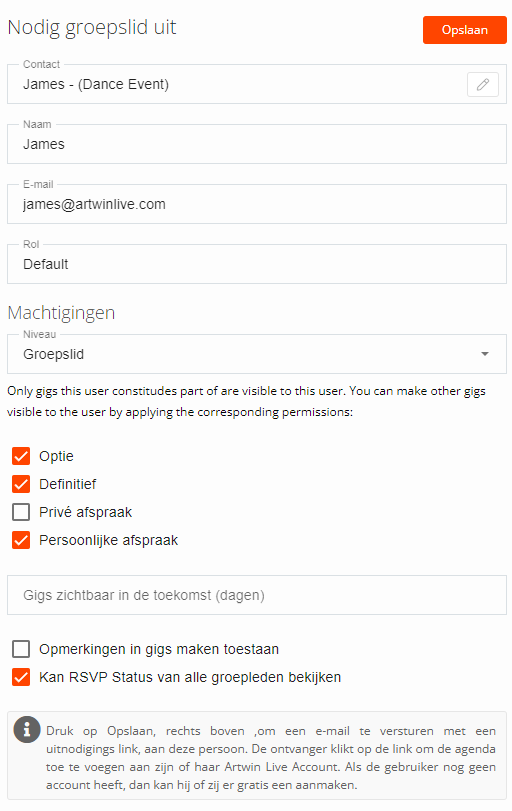This screenshot has height=811, width=512.
Task: Click the Persoonlijke afspraak label text
Action: [109, 540]
